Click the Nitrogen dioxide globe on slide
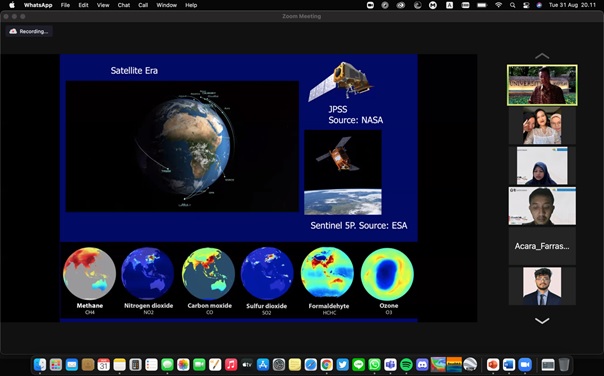The width and height of the screenshot is (604, 376). point(148,274)
